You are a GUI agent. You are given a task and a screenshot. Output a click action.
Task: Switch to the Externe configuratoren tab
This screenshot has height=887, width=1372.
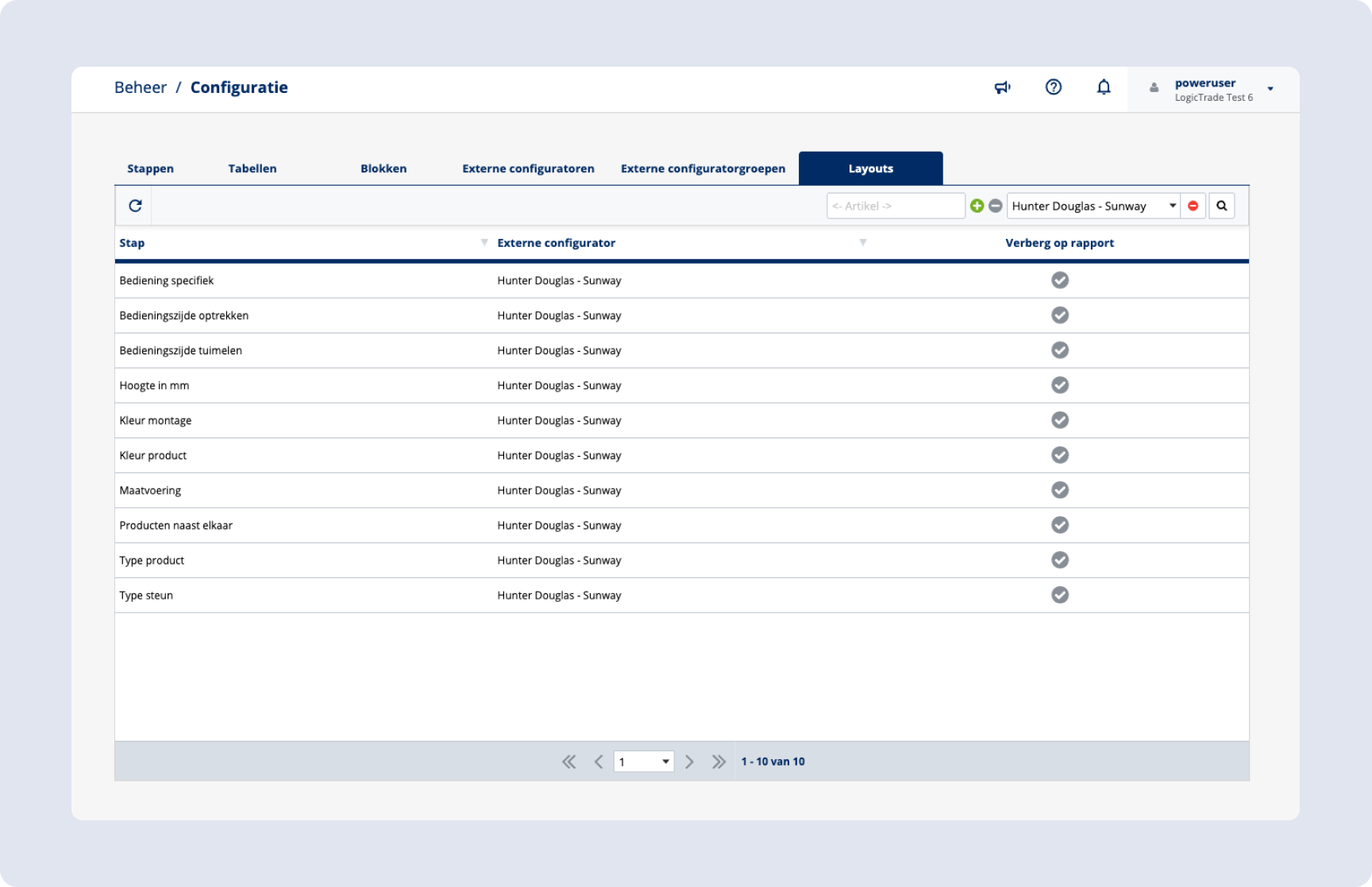click(528, 168)
